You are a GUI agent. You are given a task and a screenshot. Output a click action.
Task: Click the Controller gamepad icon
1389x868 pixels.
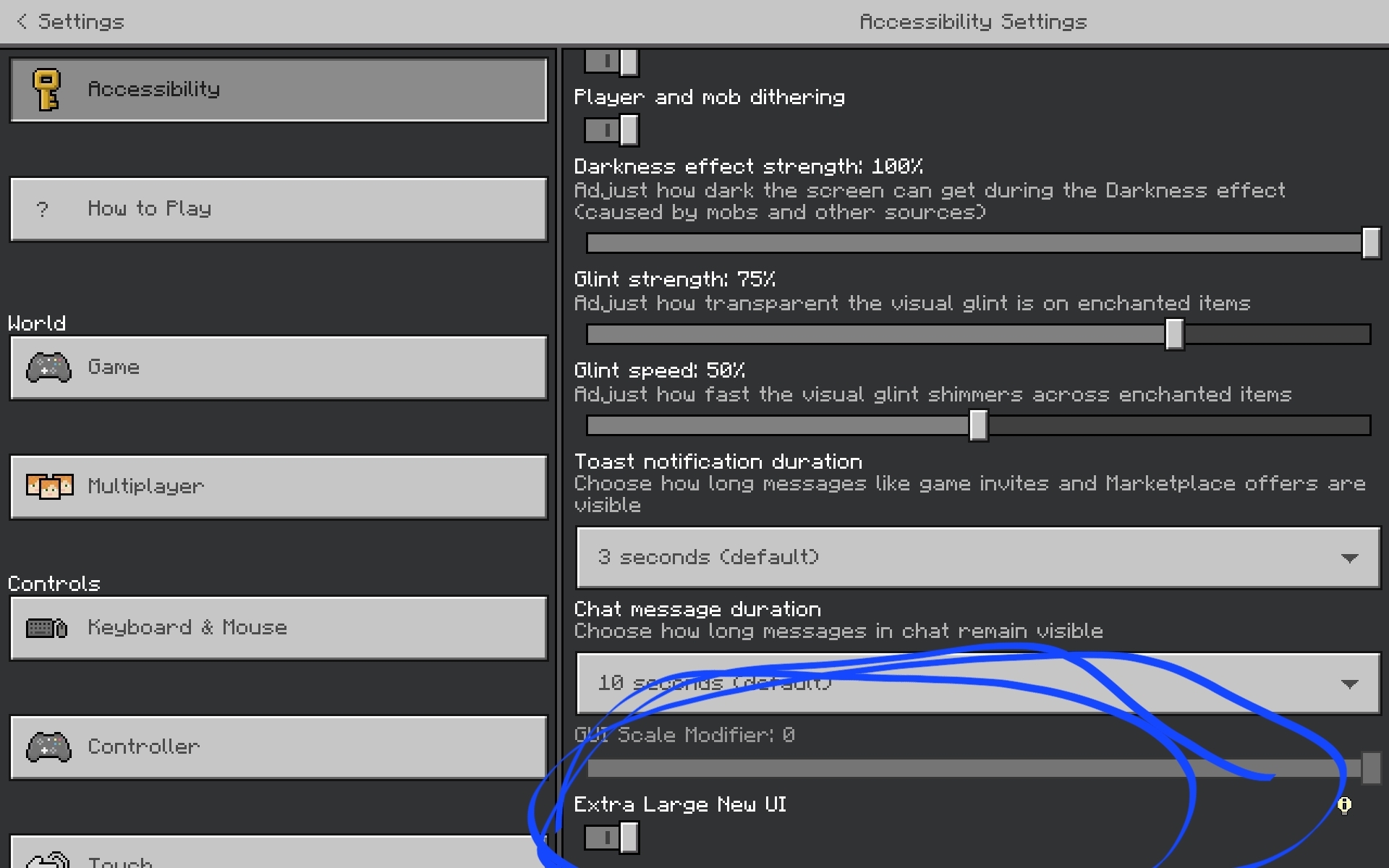click(48, 747)
